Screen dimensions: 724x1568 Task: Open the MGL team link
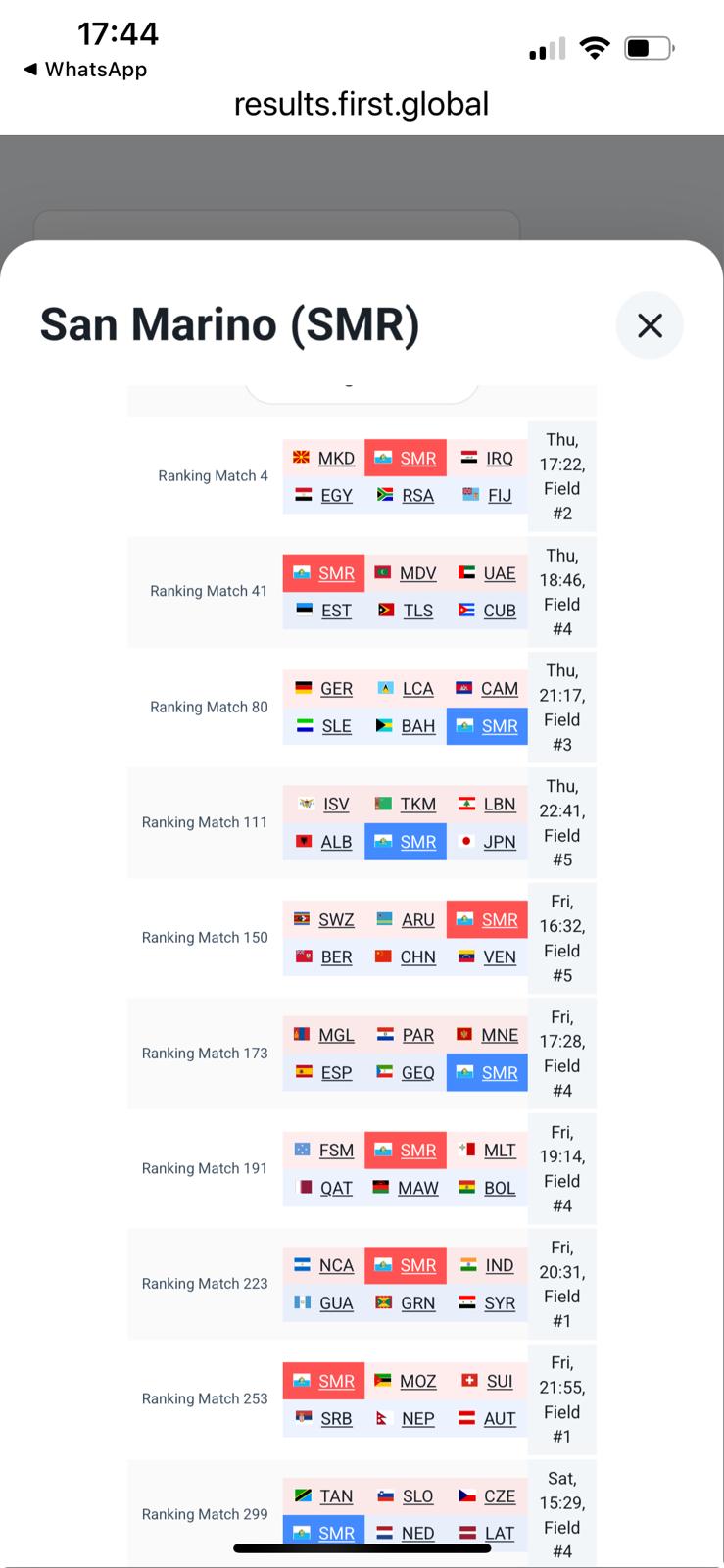(x=336, y=1036)
